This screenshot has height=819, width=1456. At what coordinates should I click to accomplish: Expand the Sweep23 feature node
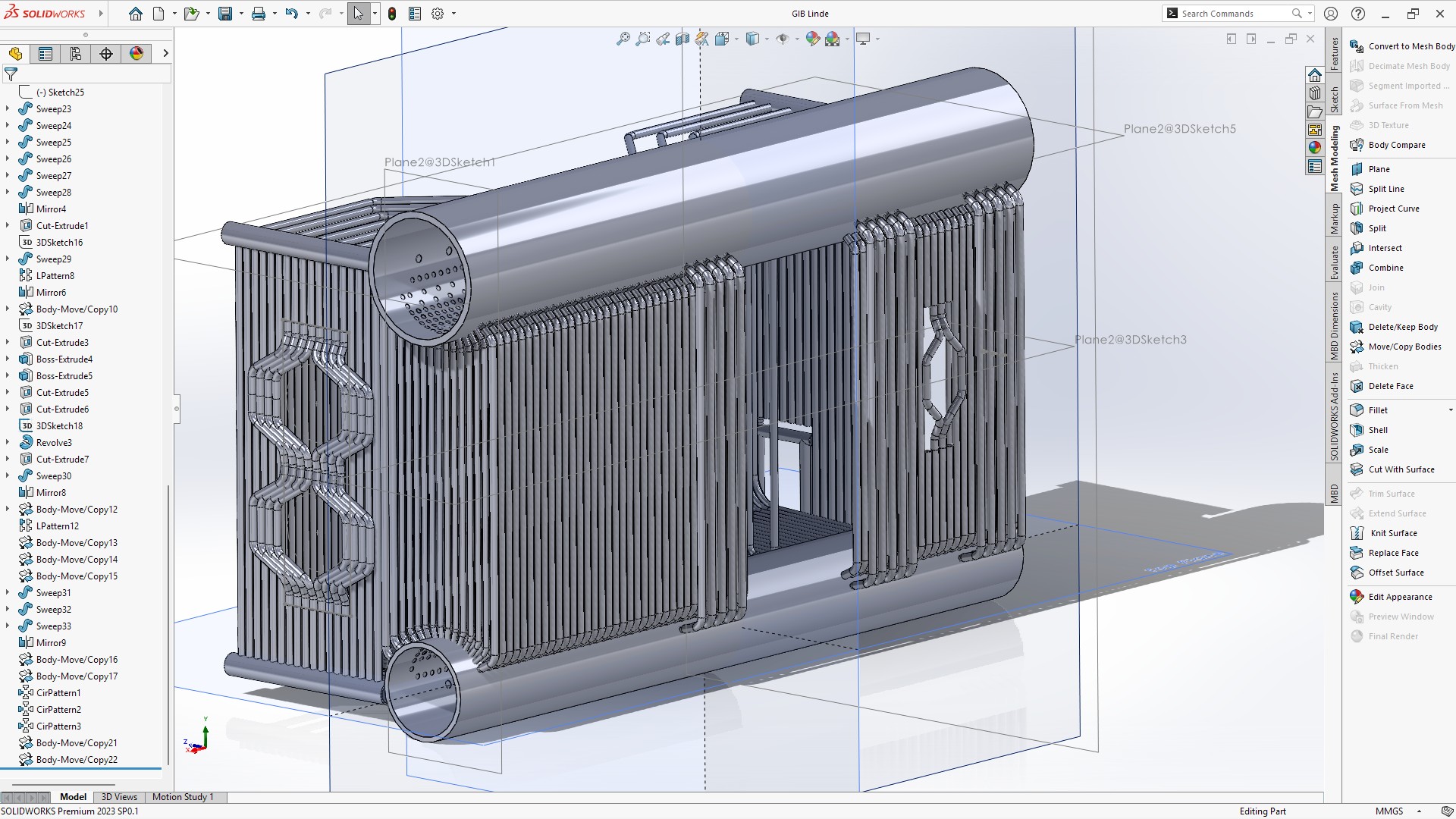(x=8, y=108)
